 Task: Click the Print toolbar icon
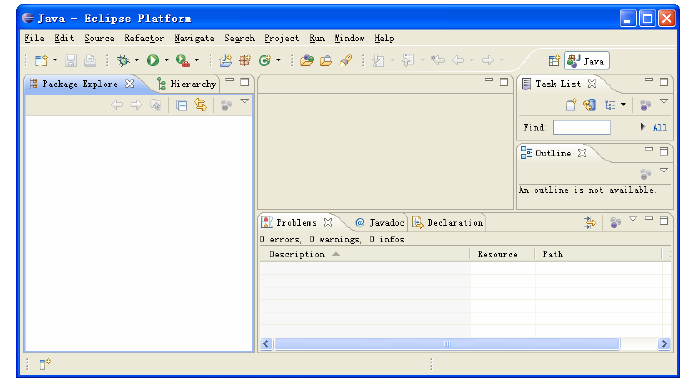click(x=90, y=60)
